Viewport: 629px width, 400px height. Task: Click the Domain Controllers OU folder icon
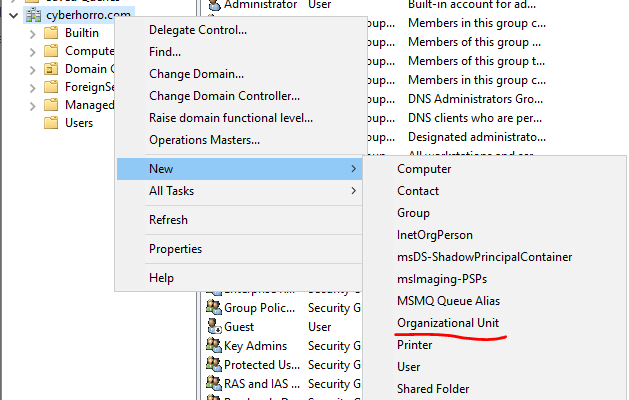pos(51,69)
